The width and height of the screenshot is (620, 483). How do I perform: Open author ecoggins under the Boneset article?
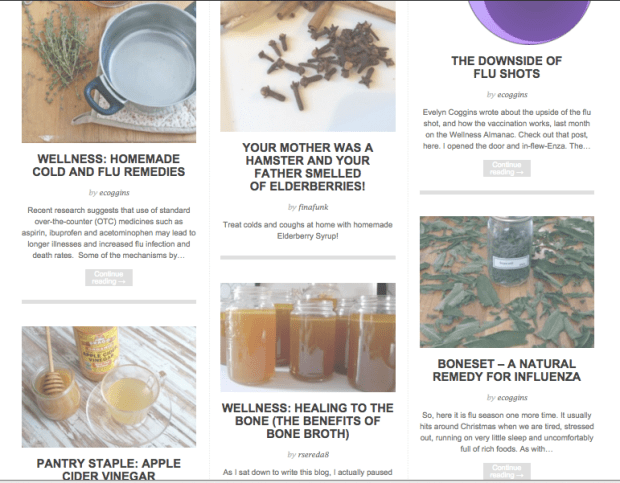click(512, 398)
